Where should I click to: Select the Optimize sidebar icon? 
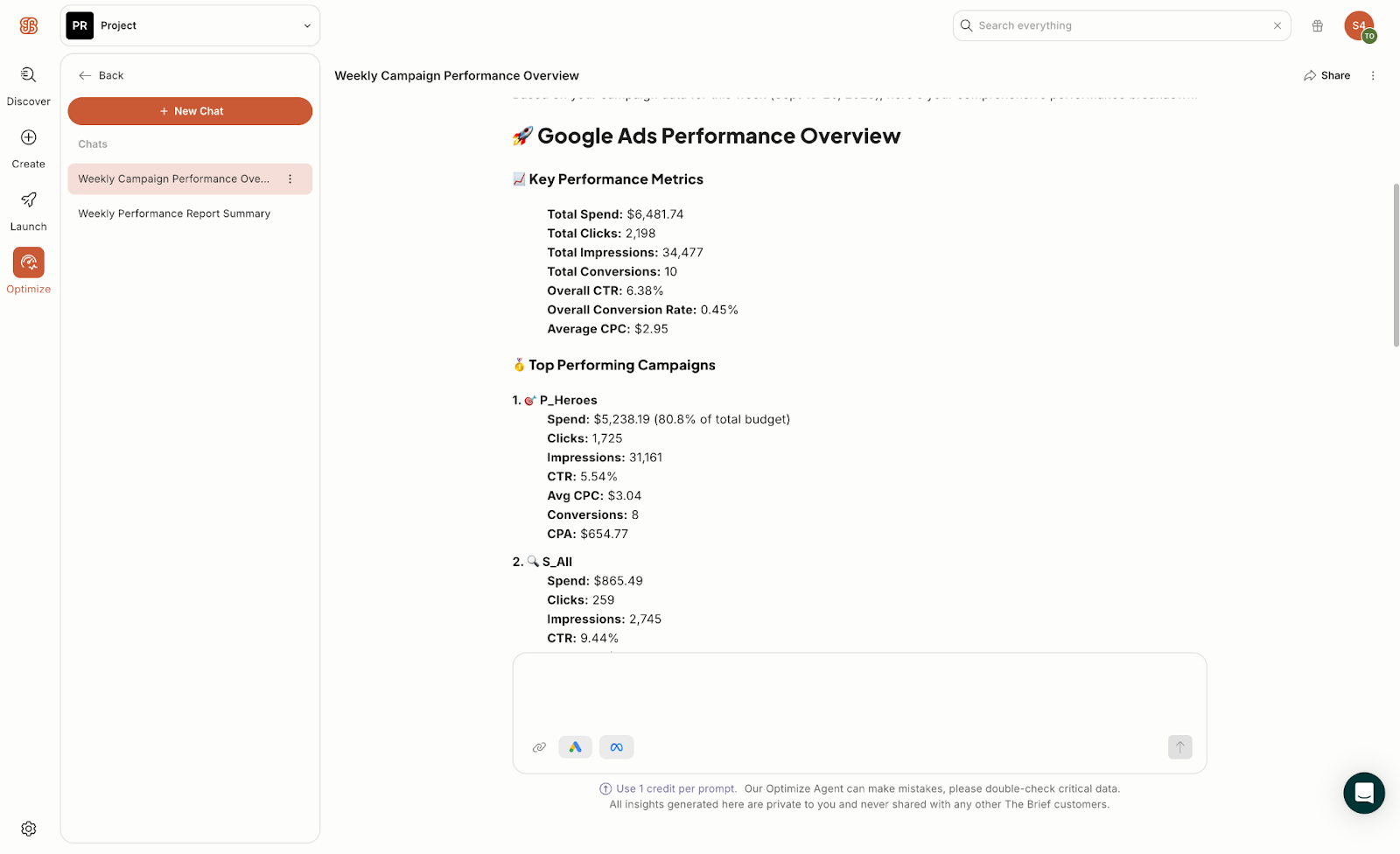pyautogui.click(x=28, y=263)
